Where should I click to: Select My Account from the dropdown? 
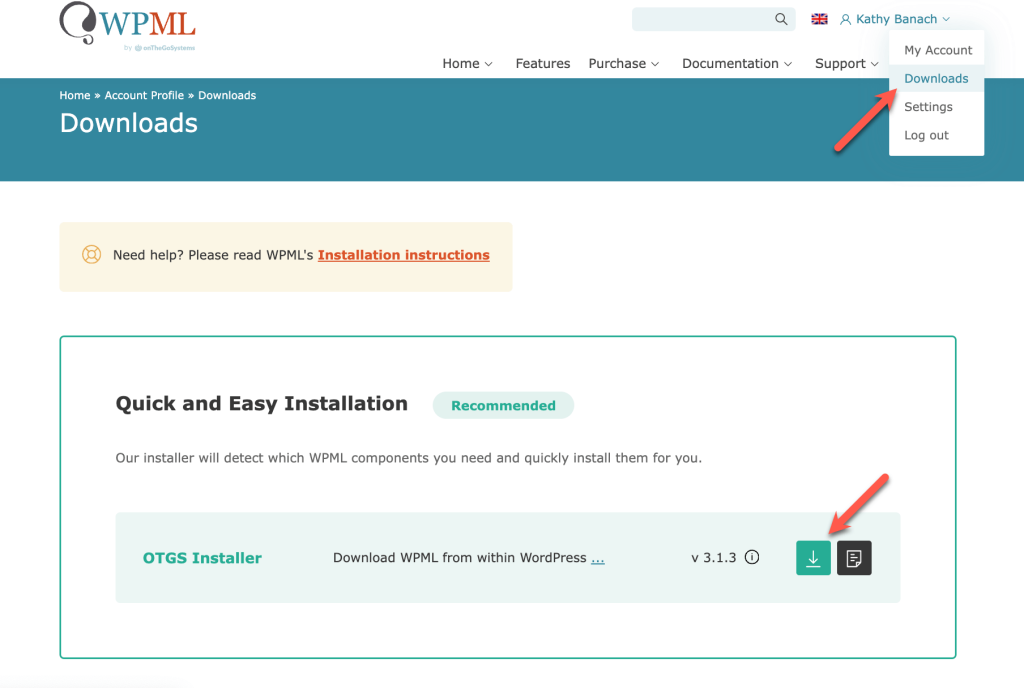tap(938, 50)
